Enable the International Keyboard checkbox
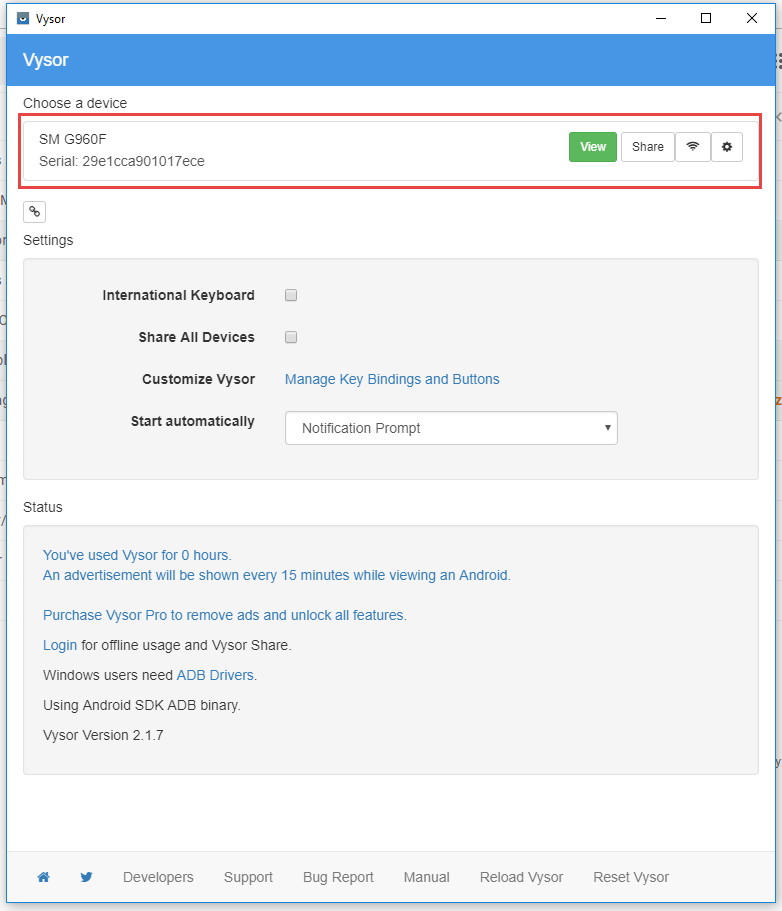This screenshot has height=911, width=782. click(291, 295)
